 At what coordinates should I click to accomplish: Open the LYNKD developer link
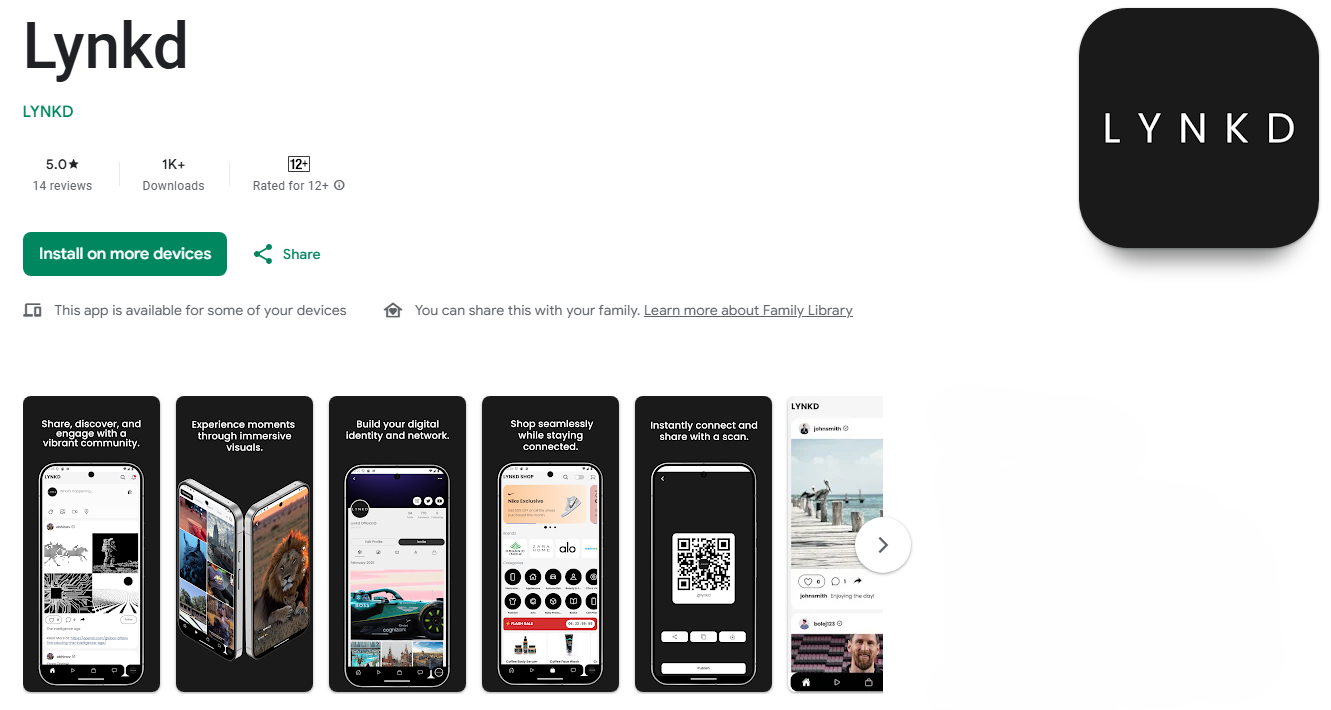coord(48,111)
